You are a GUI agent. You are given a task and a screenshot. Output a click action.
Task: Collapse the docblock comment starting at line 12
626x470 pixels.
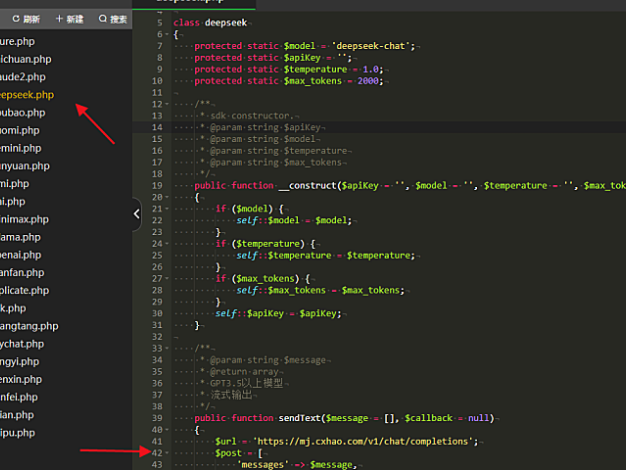click(x=167, y=104)
